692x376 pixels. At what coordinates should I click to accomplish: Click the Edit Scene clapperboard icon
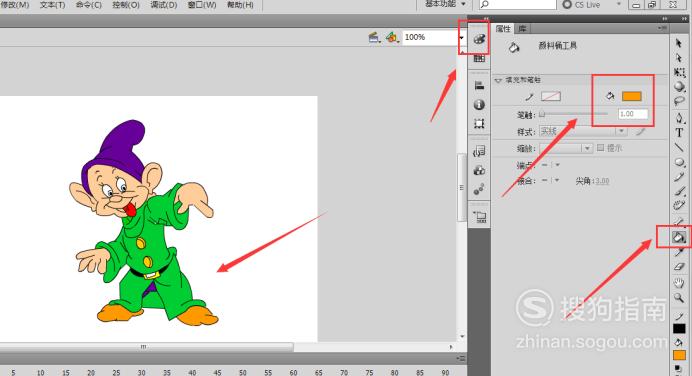click(x=374, y=38)
